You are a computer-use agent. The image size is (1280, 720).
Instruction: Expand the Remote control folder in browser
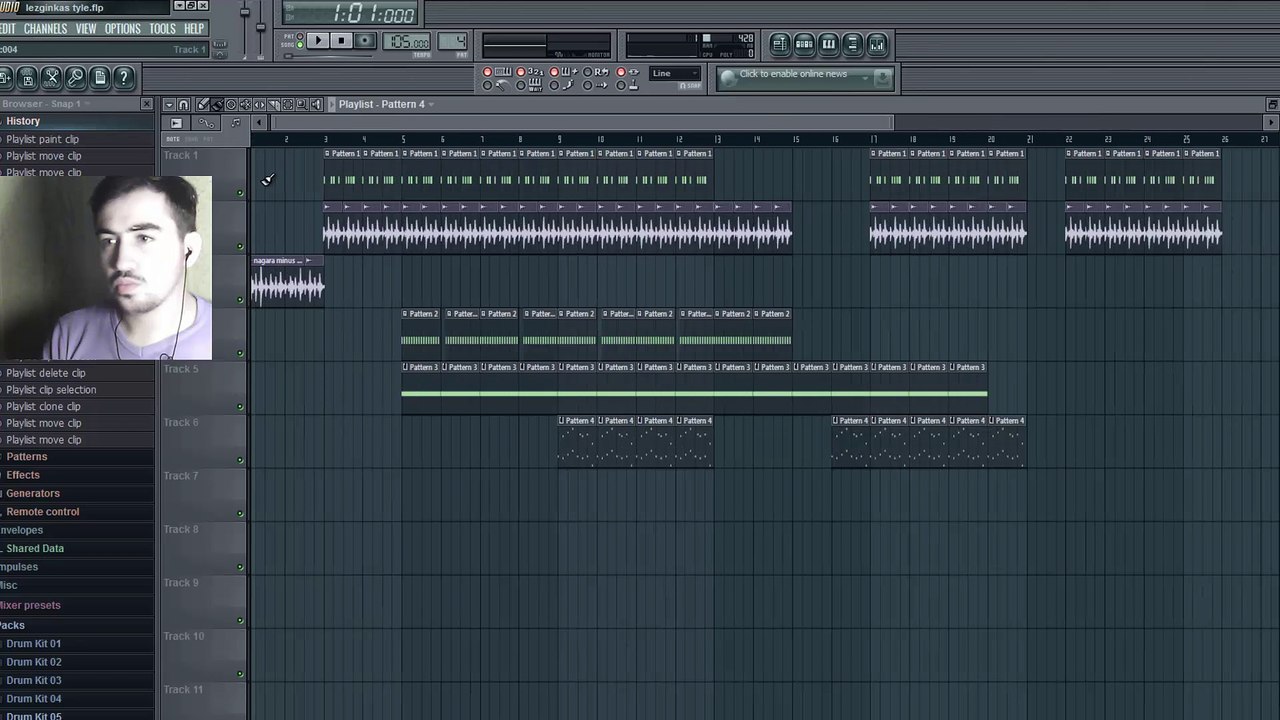tap(43, 512)
